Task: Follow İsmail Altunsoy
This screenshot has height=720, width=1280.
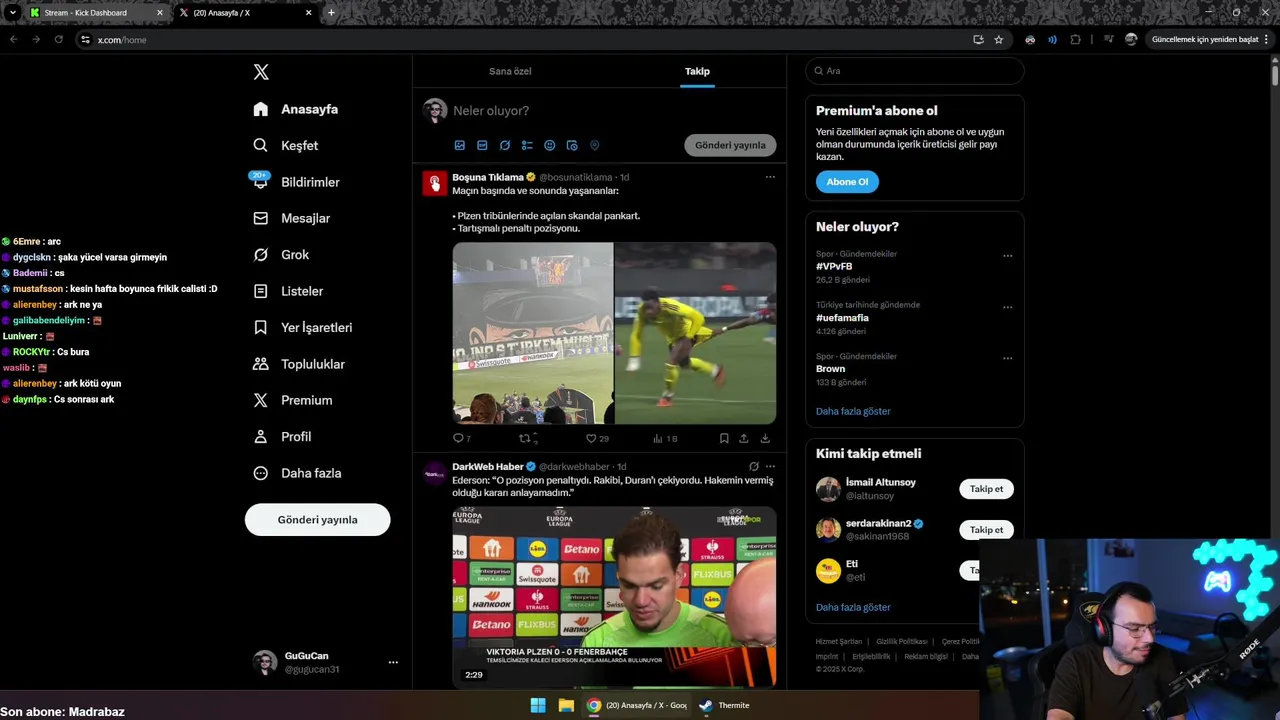Action: coord(986,489)
